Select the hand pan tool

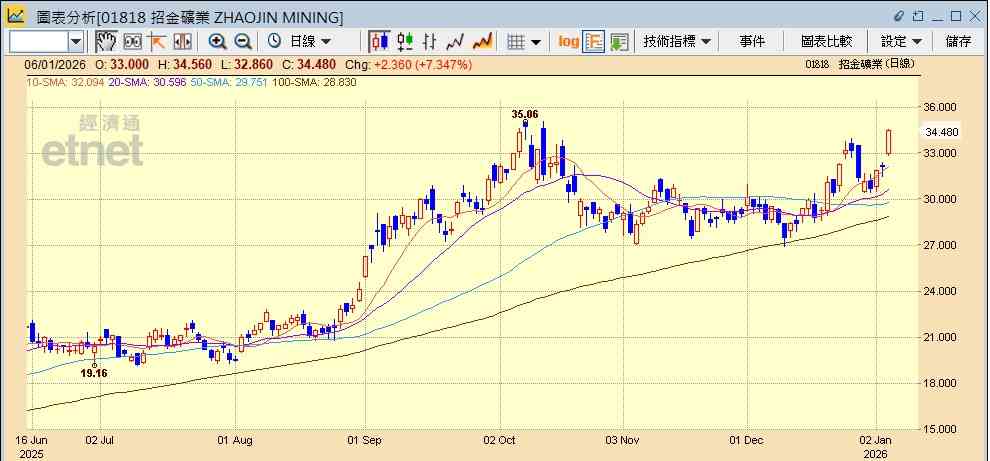tap(106, 42)
